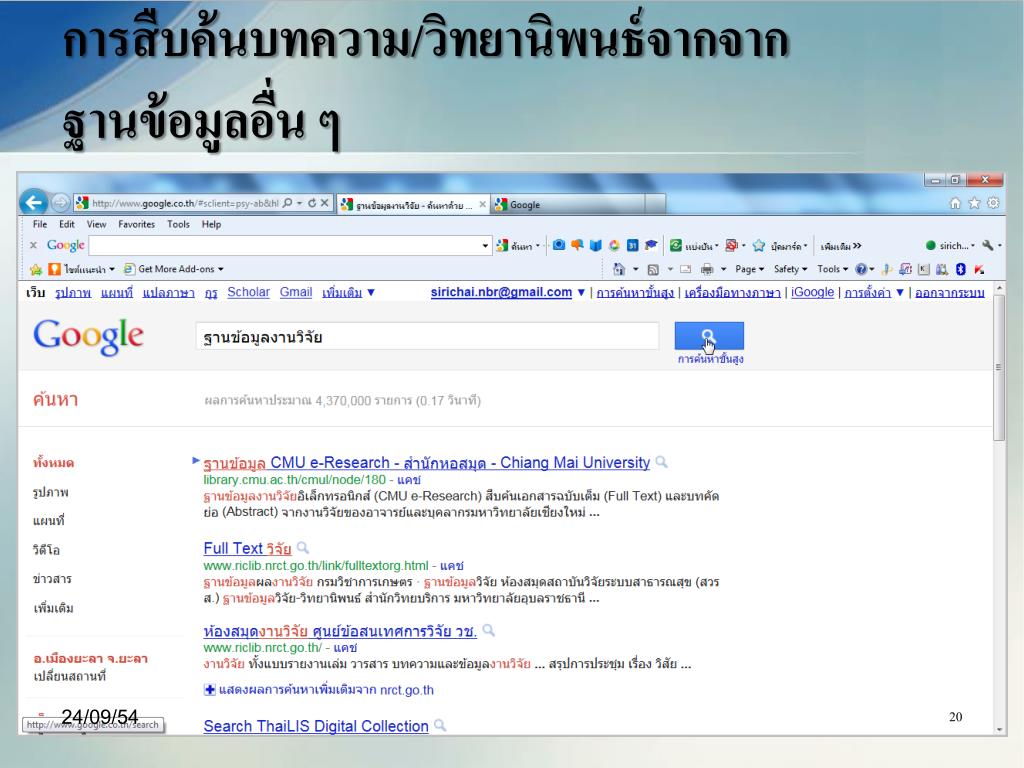Click the Google Toolbar wrench settings icon
The width and height of the screenshot is (1024, 768).
pos(987,246)
